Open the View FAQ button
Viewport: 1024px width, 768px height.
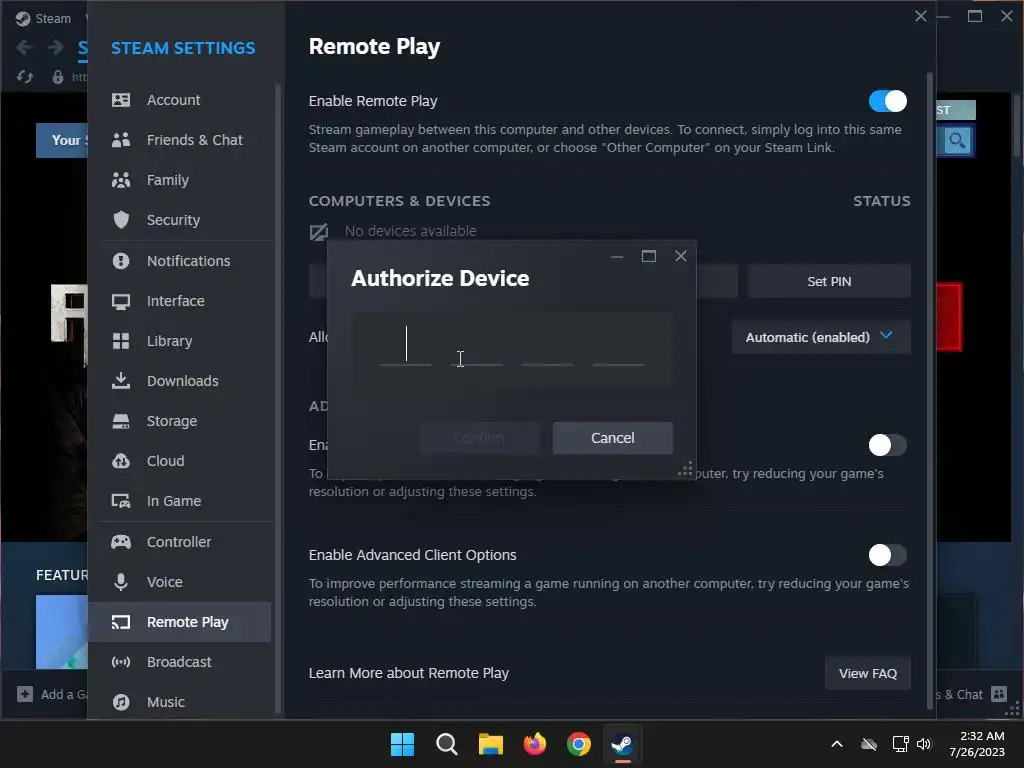point(867,673)
